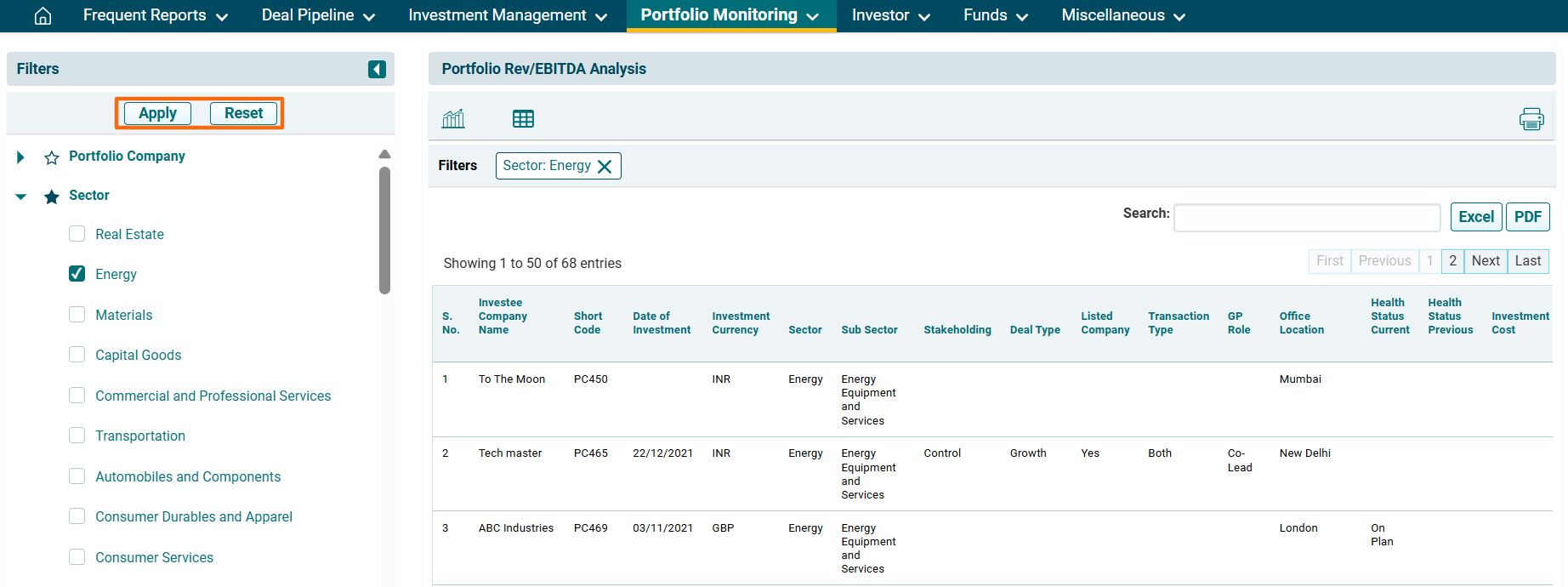The image size is (1568, 587).
Task: Collapse the Filters panel with arrow icon
Action: coord(377,69)
